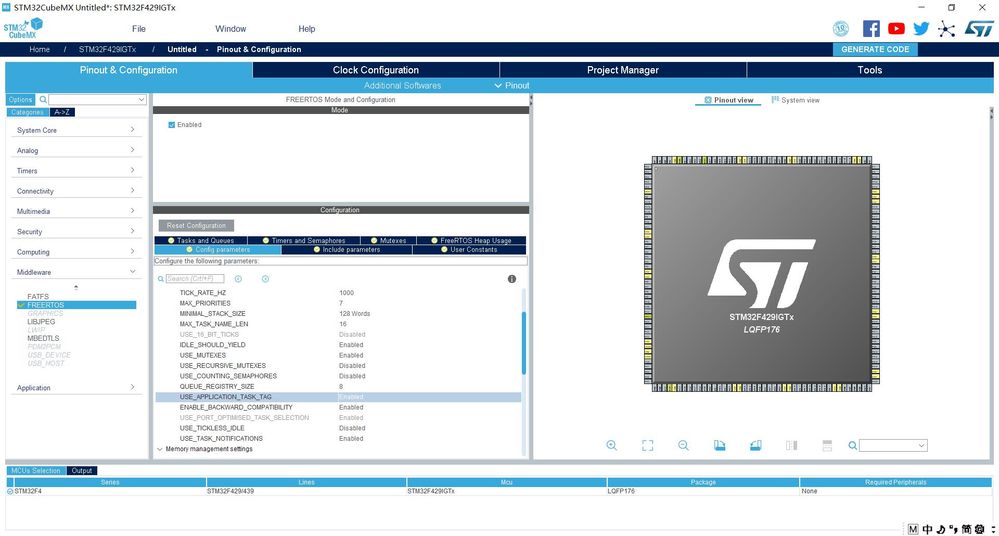
Task: Click the peripheral search magnifier icon
Action: pos(43,99)
